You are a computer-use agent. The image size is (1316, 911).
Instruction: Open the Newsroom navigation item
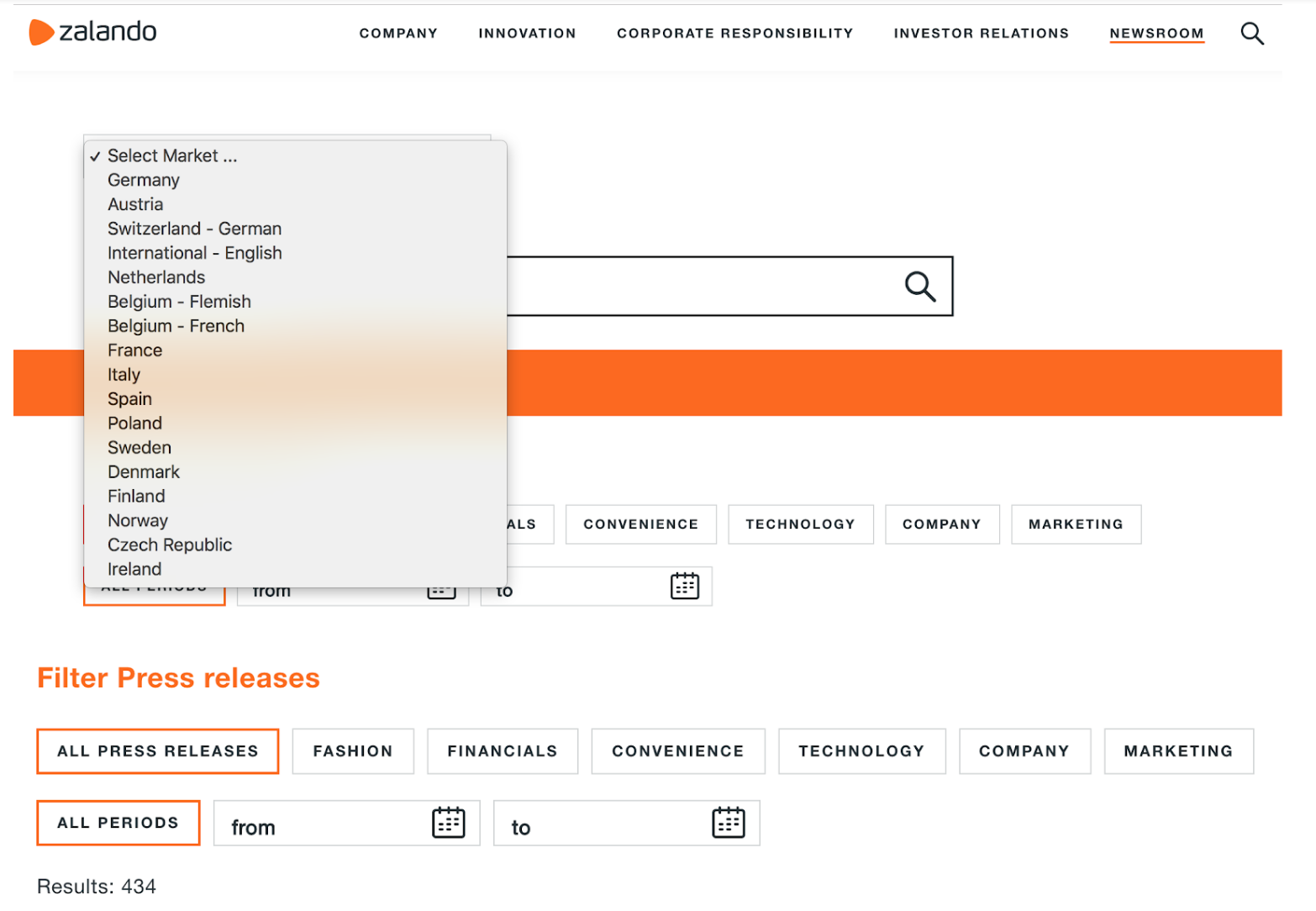1156,34
